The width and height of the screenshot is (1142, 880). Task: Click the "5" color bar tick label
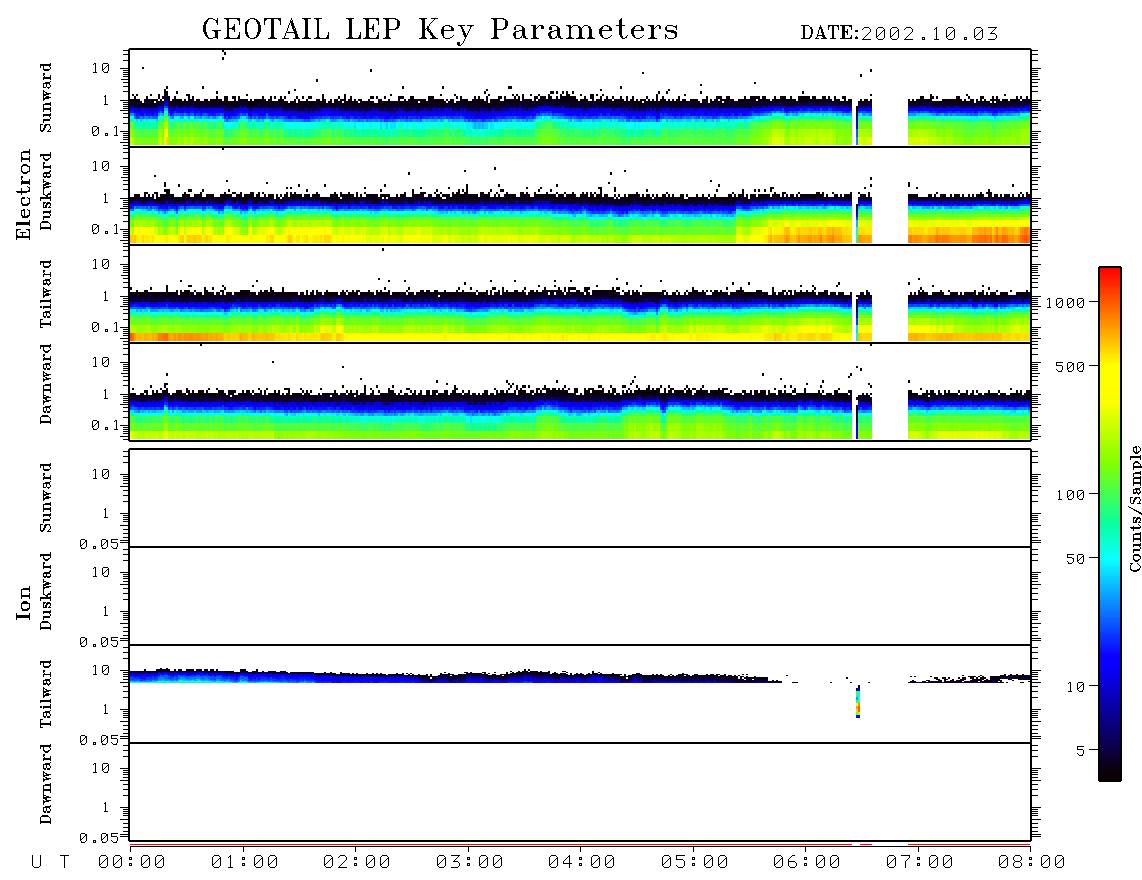click(x=1081, y=751)
